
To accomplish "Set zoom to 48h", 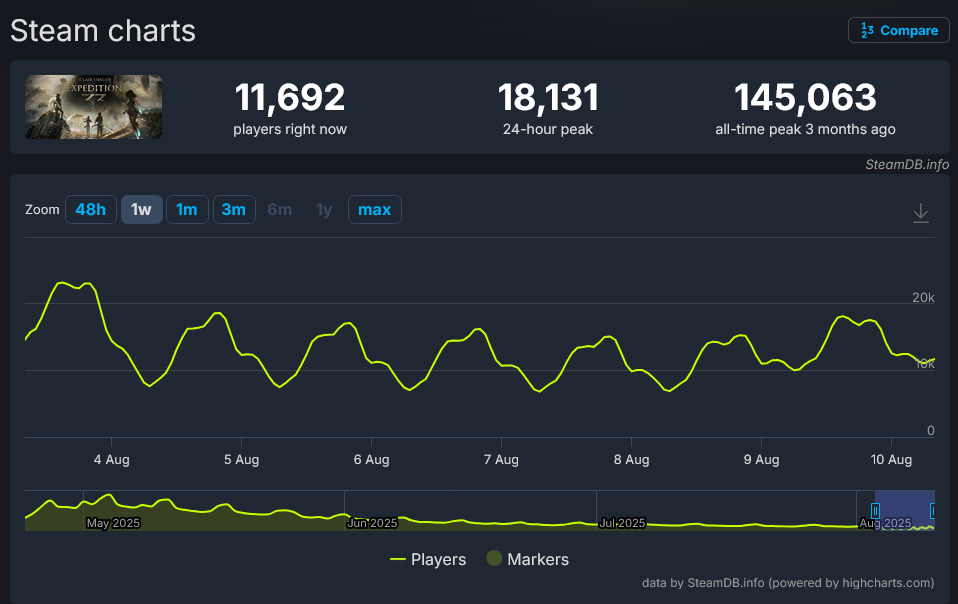I will pyautogui.click(x=90, y=209).
